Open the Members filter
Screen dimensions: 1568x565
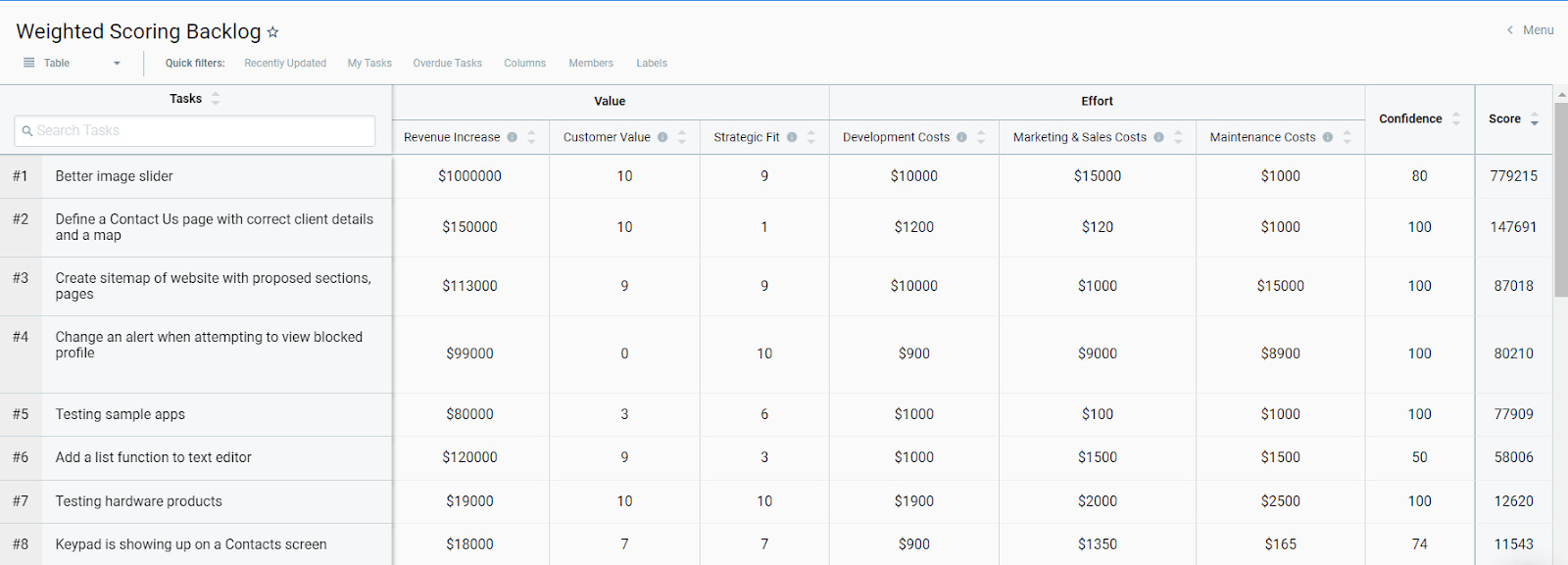point(591,63)
